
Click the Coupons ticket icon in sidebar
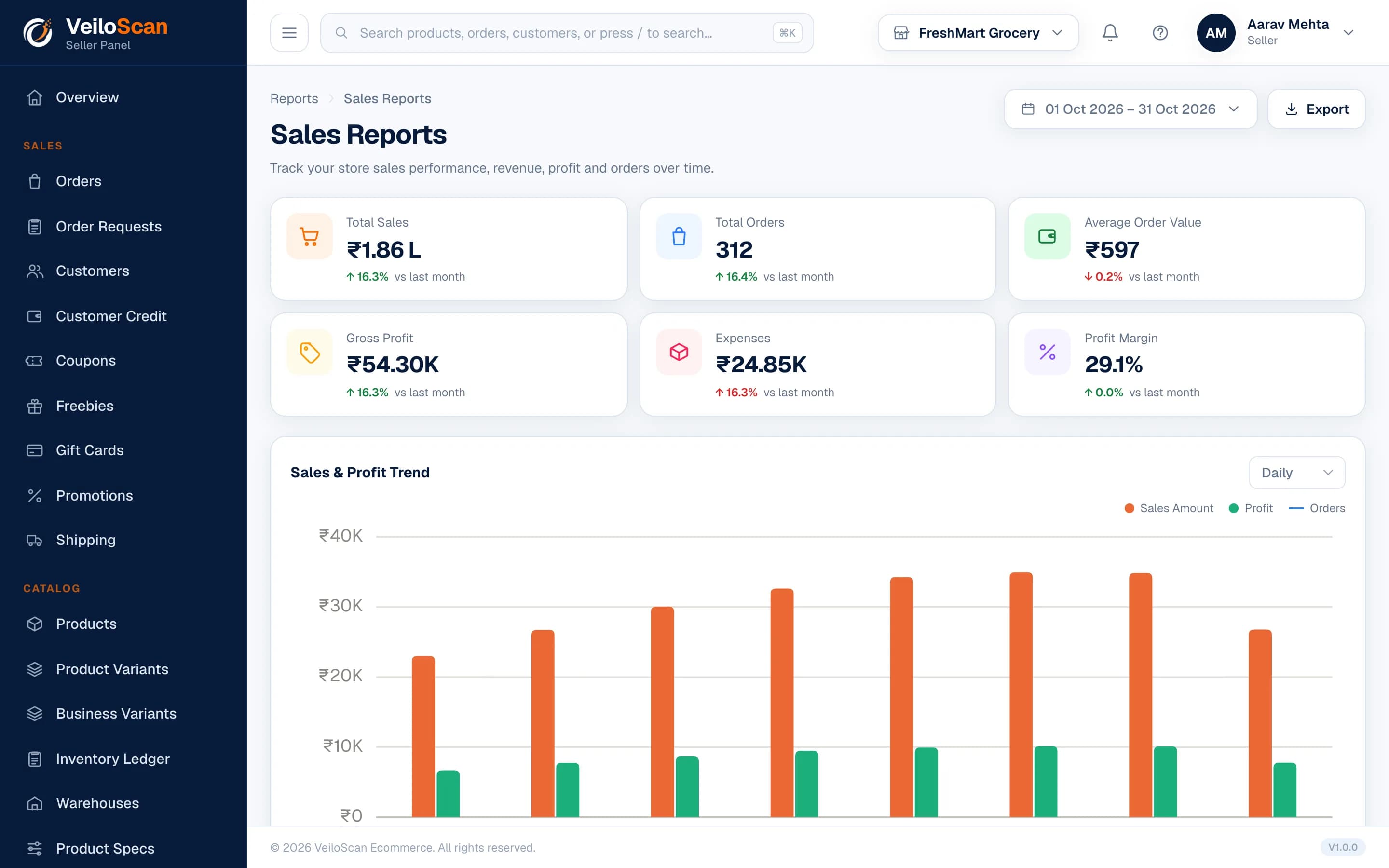point(34,361)
